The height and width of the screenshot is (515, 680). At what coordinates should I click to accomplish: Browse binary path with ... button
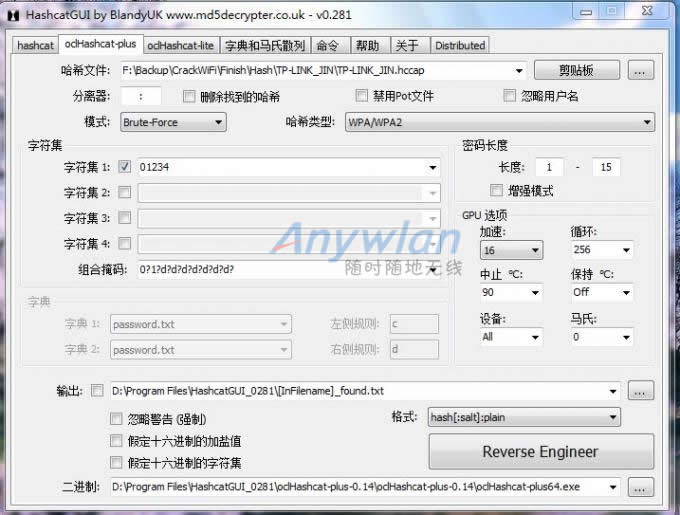(x=640, y=487)
